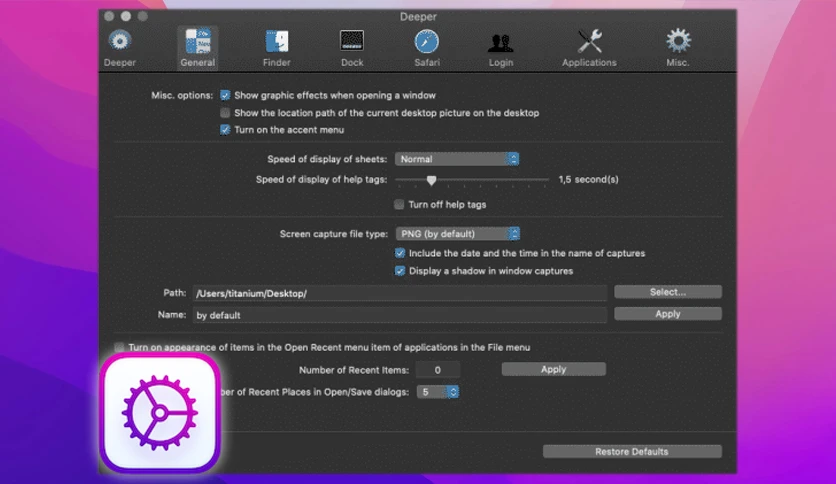Apply the screen capture name
Screen dimensions: 836x484
tap(668, 314)
